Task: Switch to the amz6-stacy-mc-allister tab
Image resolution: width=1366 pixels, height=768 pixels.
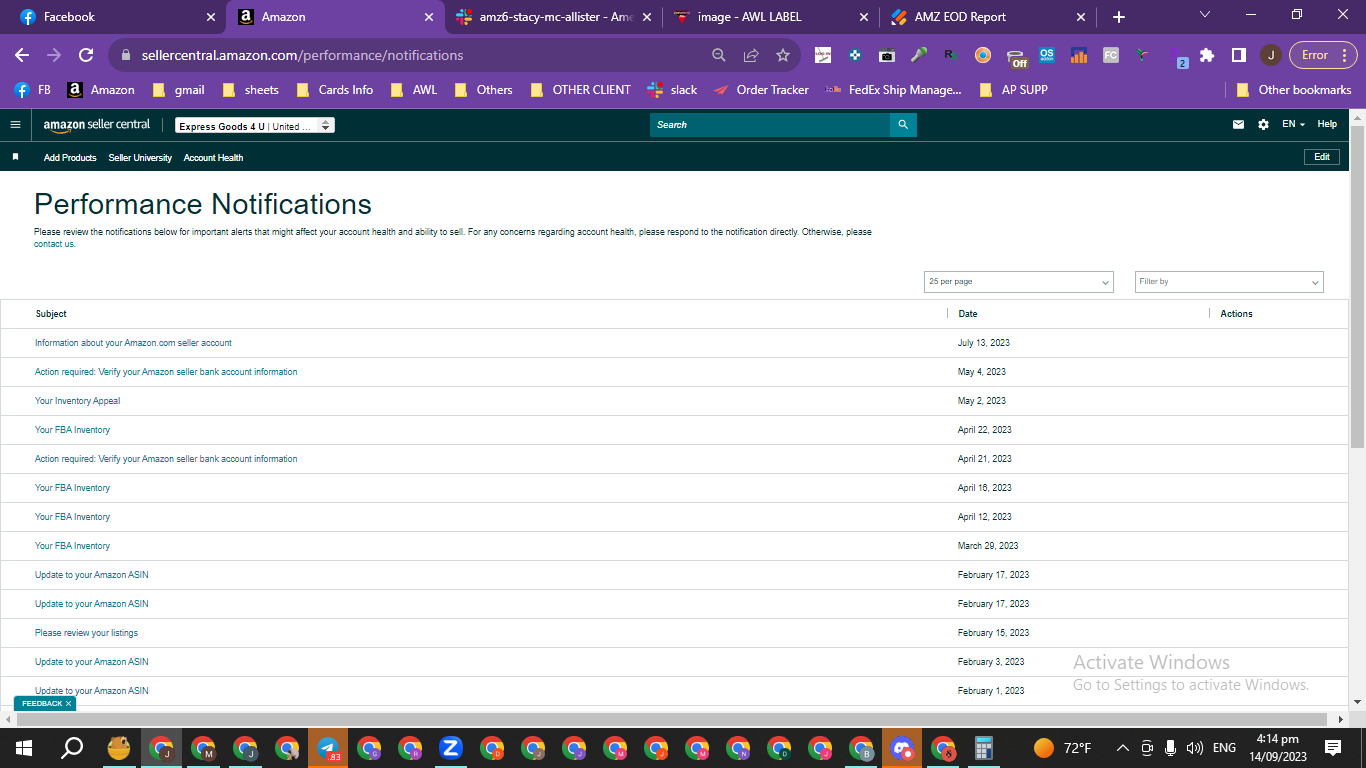Action: pos(552,17)
